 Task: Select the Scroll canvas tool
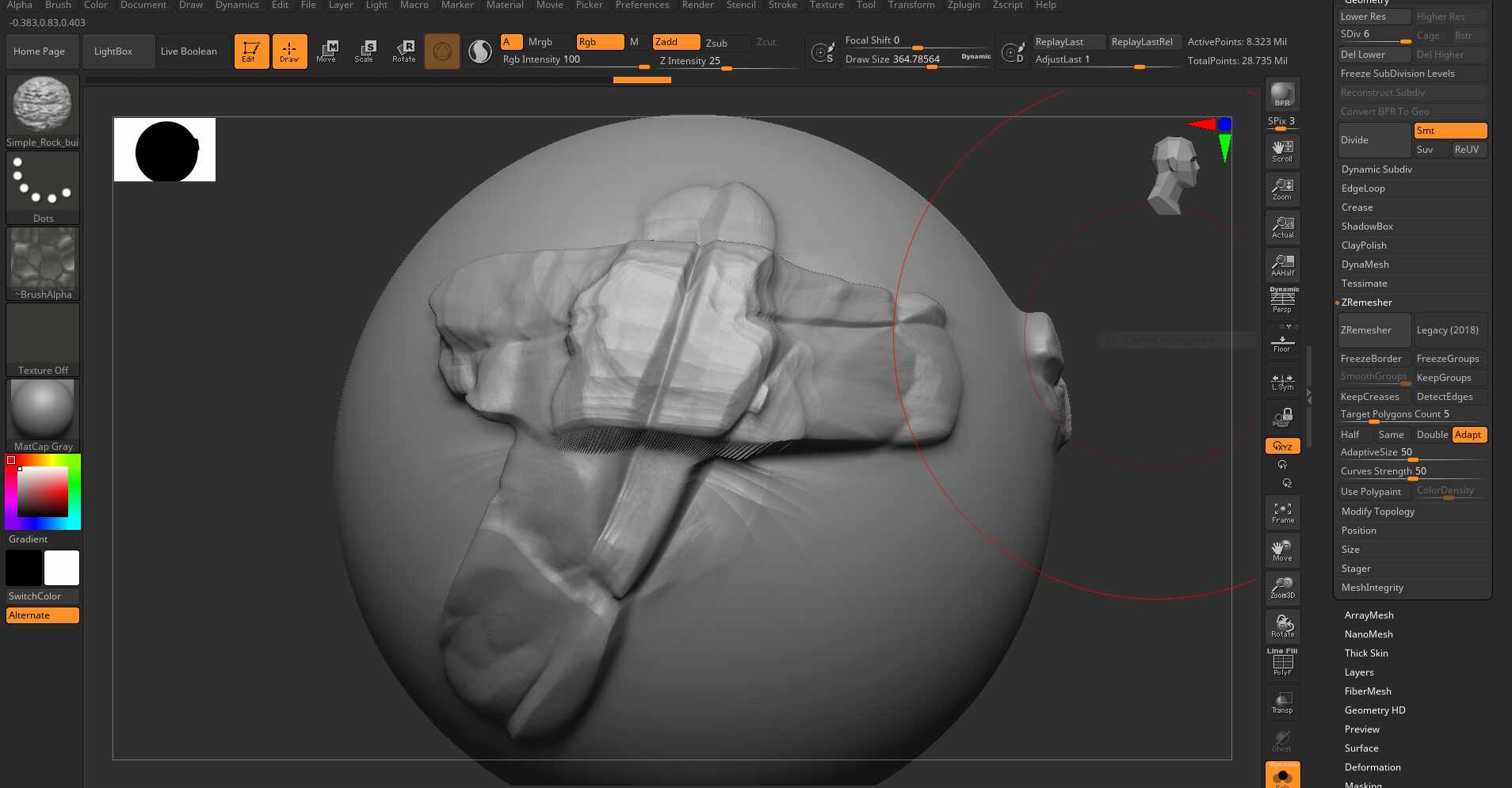tap(1282, 150)
